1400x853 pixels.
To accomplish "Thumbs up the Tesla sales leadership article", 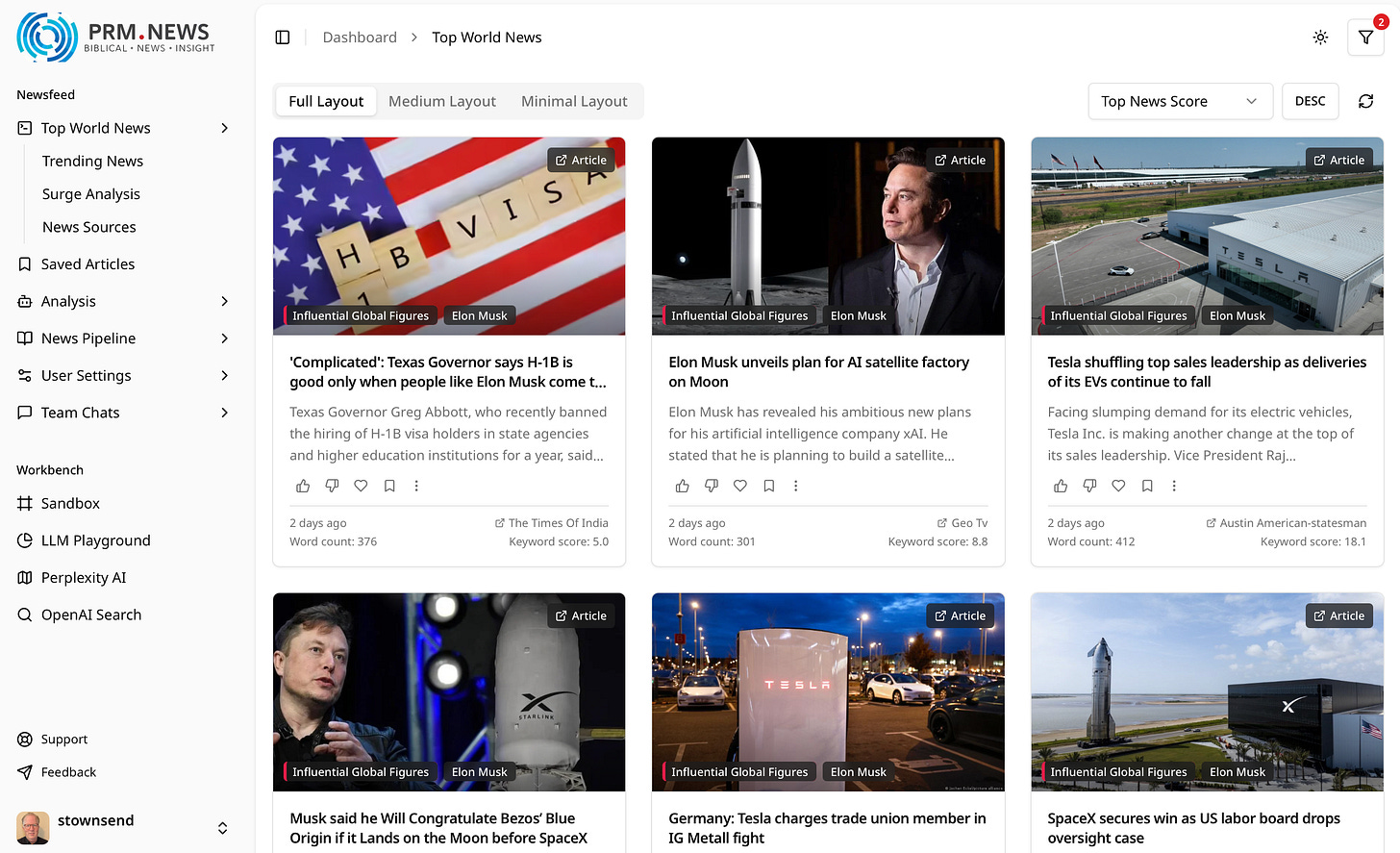I will 1061,486.
